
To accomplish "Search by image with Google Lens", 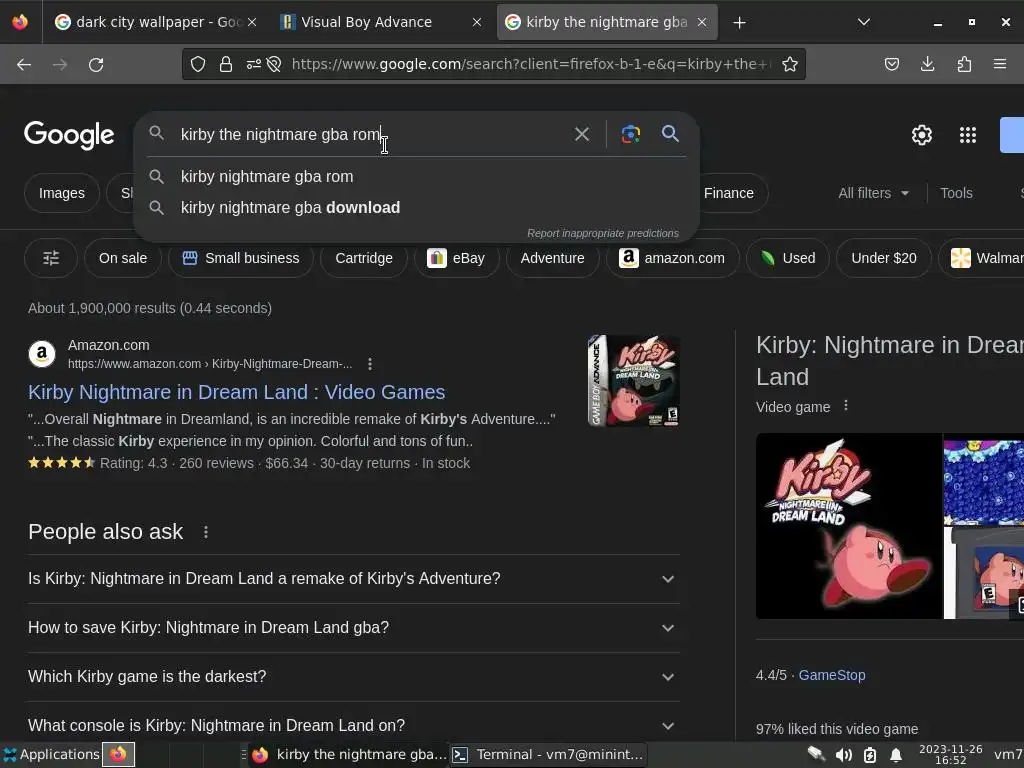I will tap(630, 134).
